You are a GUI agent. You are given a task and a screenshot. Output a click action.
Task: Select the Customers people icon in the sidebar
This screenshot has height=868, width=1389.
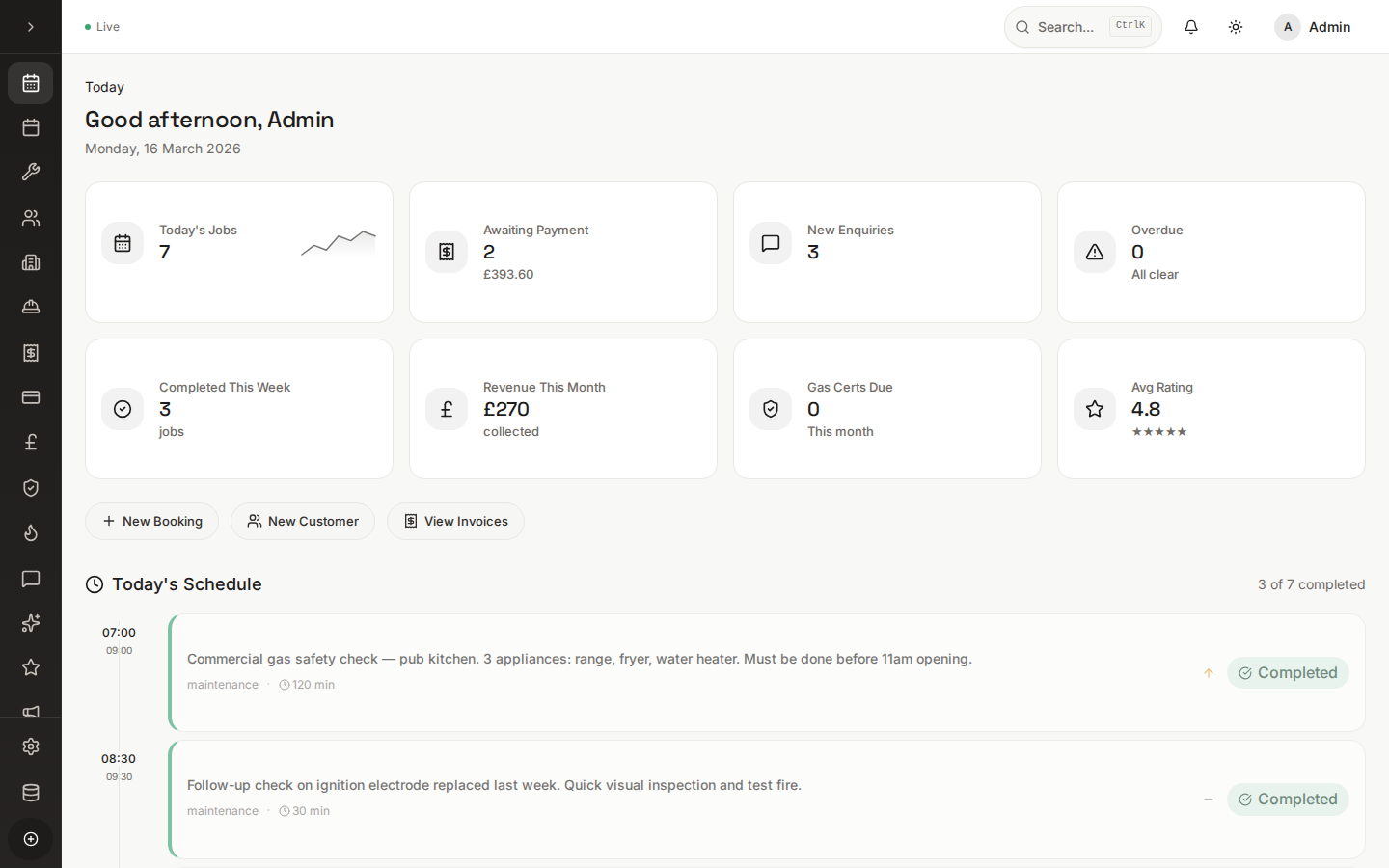[30, 218]
